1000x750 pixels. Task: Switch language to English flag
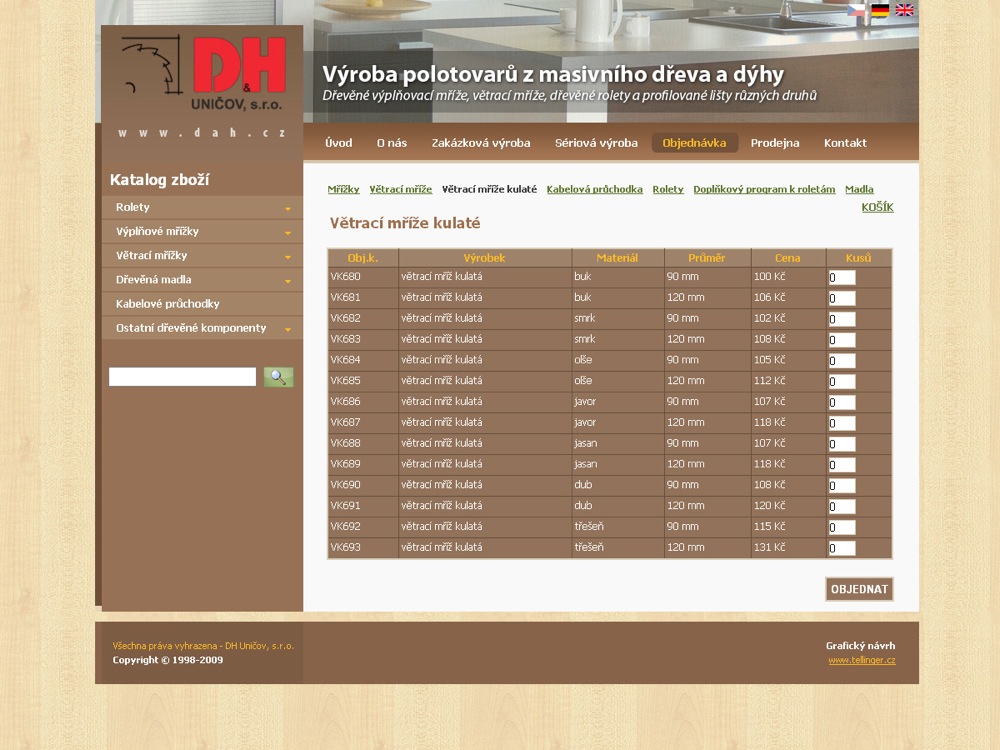(x=904, y=10)
